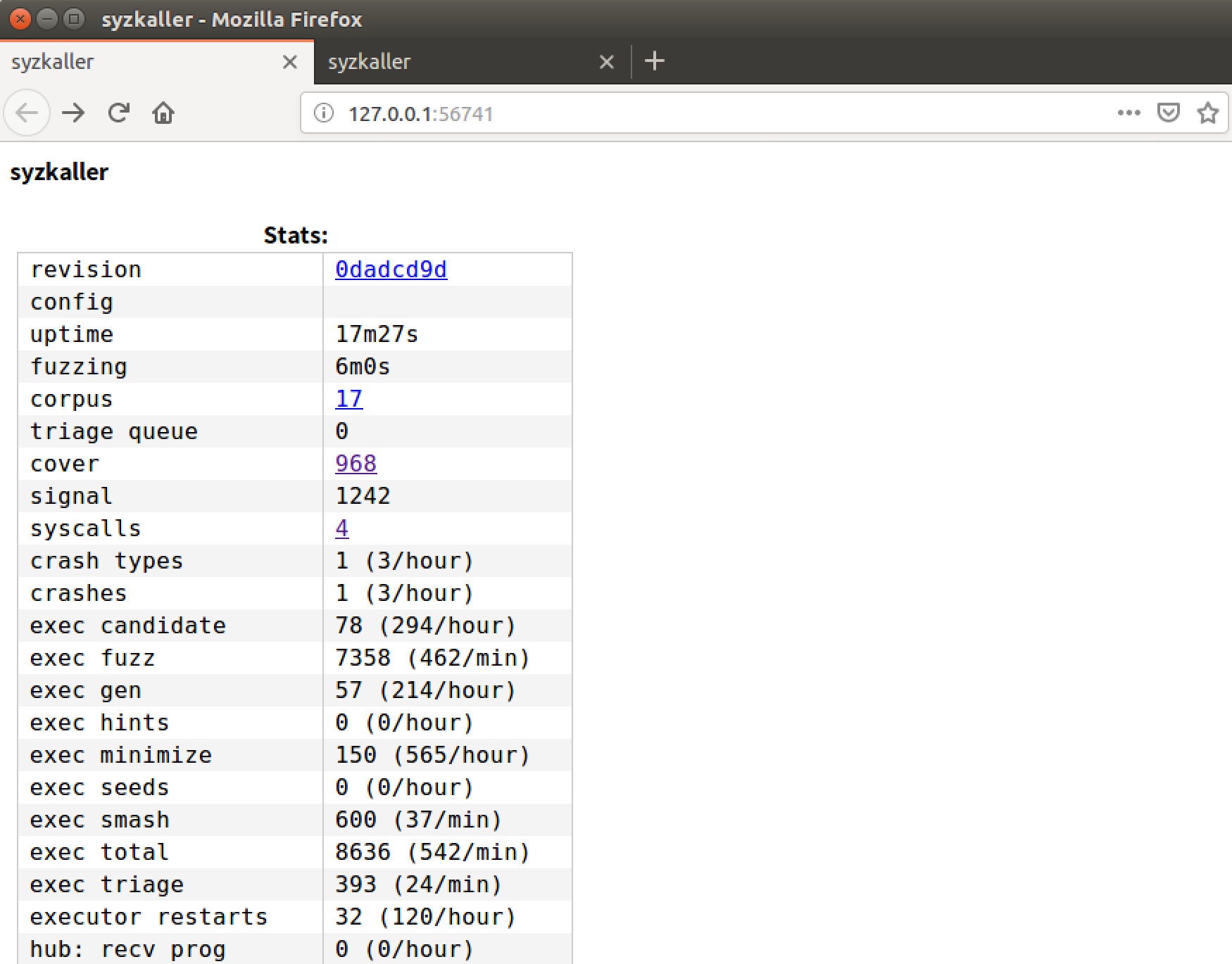Show site information icon in address bar

[x=323, y=113]
